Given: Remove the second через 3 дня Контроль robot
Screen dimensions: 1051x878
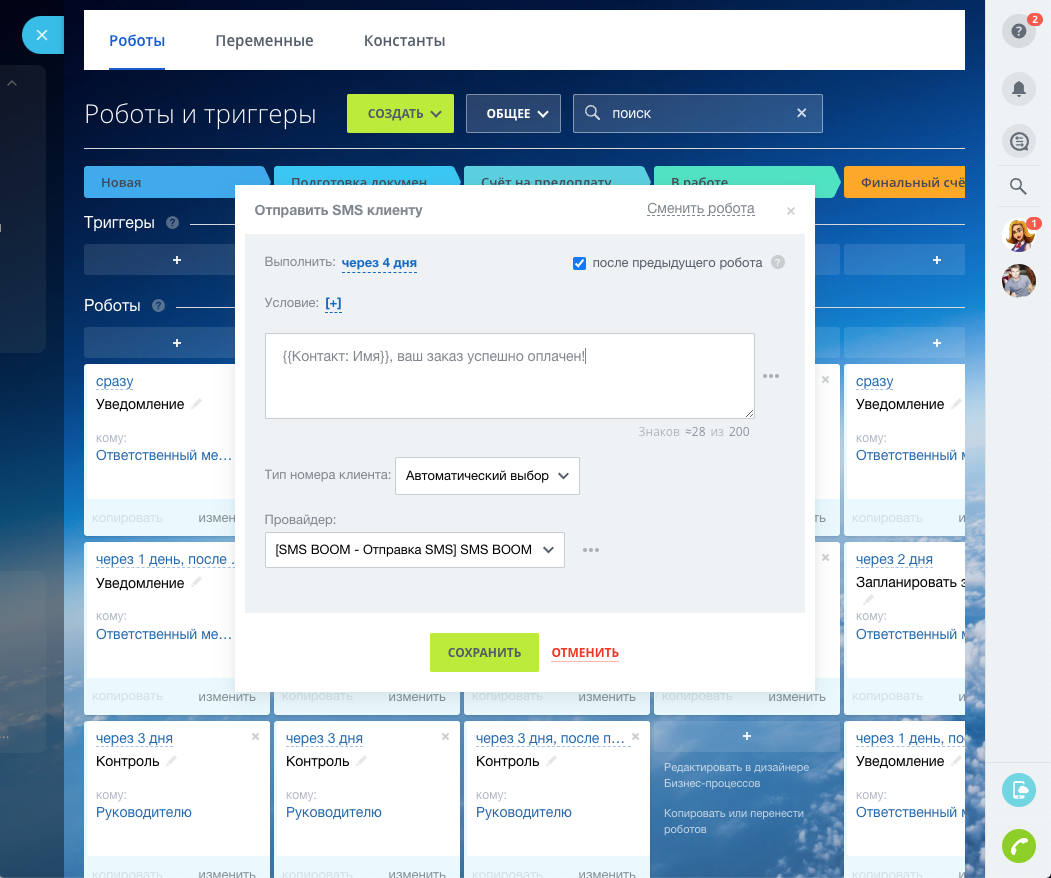Looking at the screenshot, I should (x=445, y=737).
